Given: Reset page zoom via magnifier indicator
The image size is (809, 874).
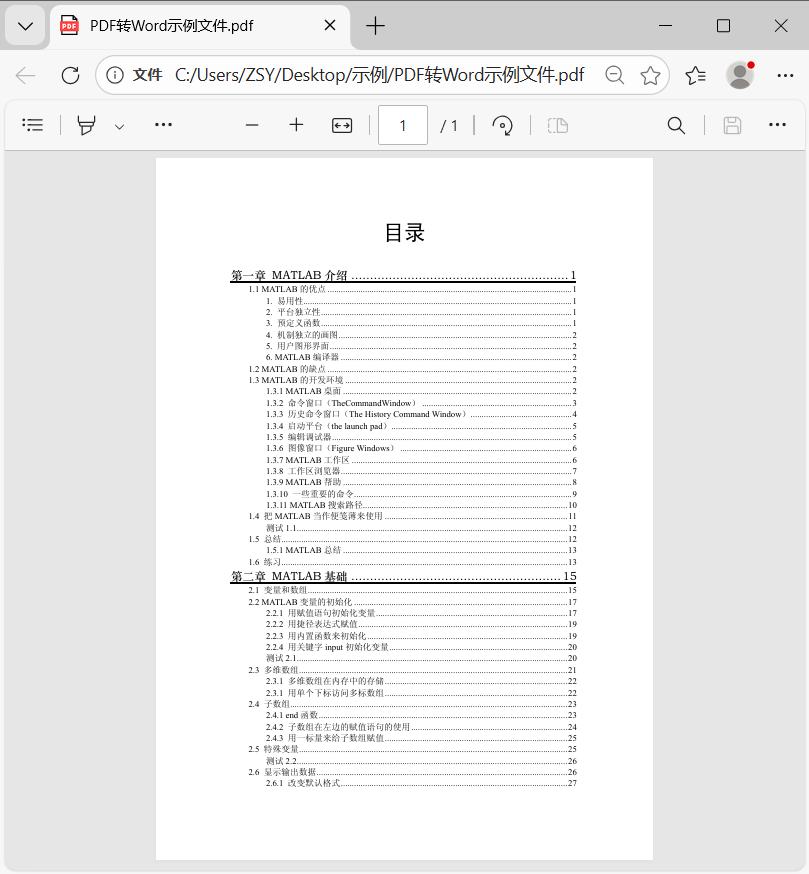Looking at the screenshot, I should pos(614,75).
